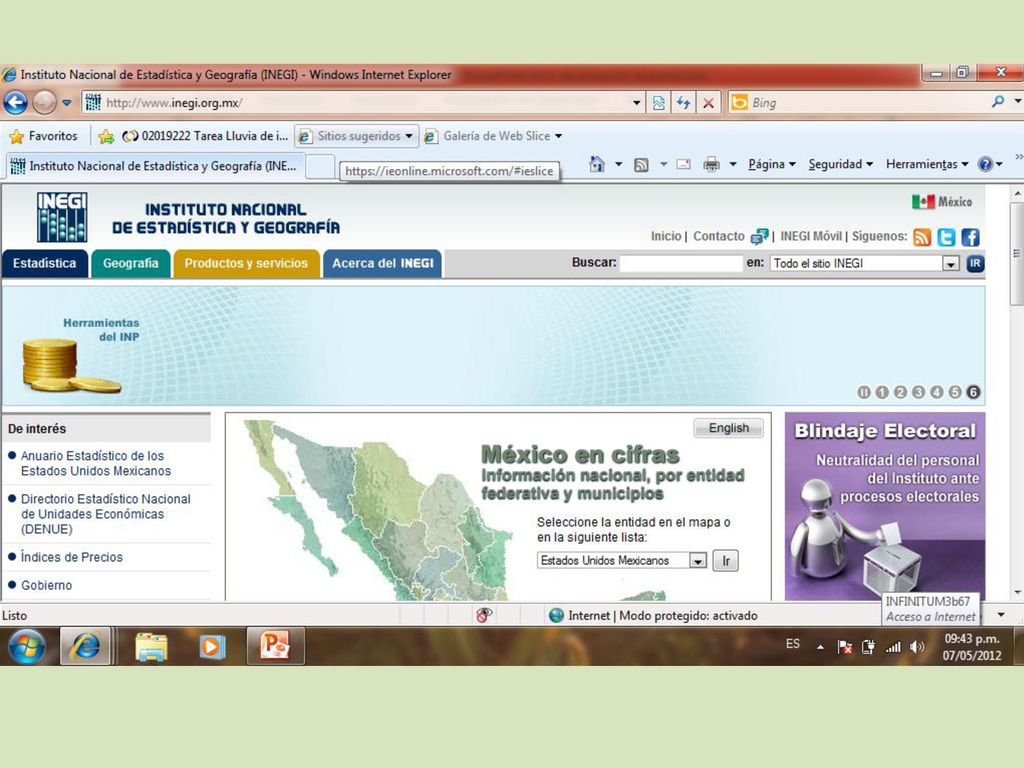Viewport: 1024px width, 768px height.
Task: Click the RSS feeds icon in command bar
Action: pos(641,165)
